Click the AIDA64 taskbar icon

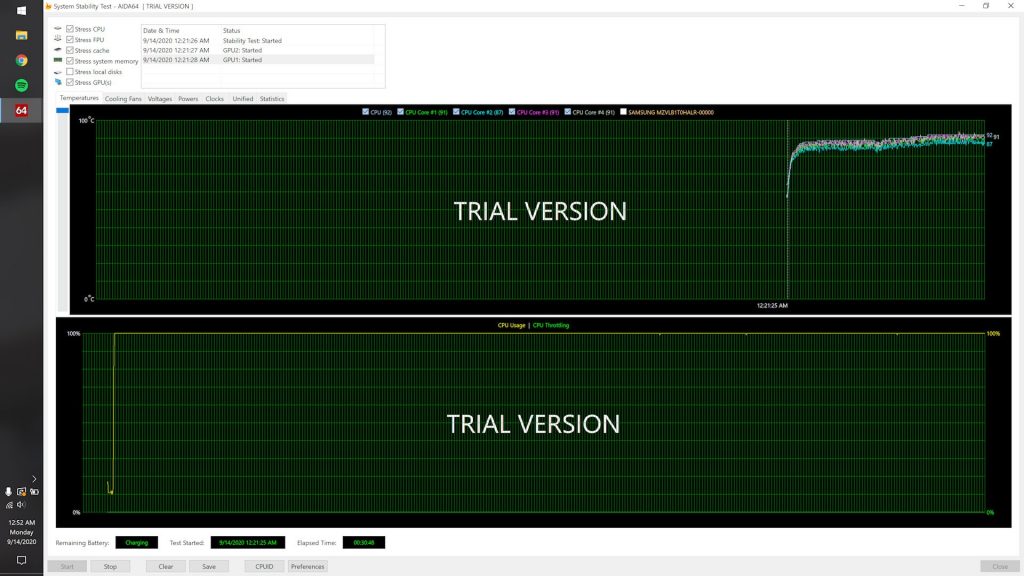[x=22, y=110]
